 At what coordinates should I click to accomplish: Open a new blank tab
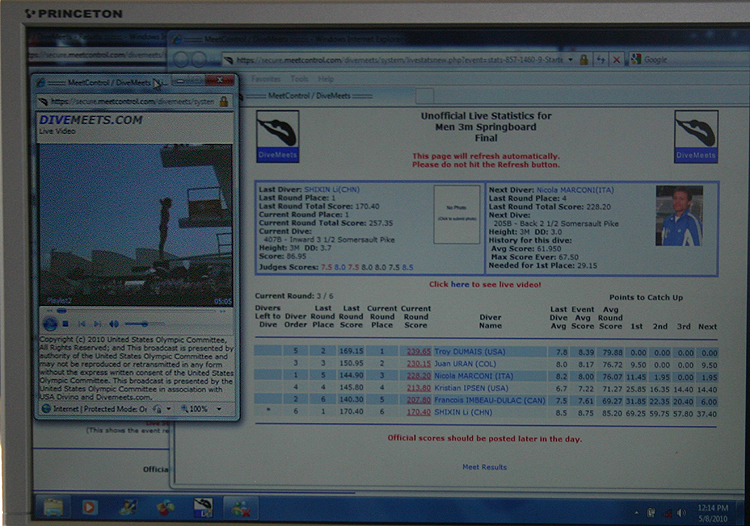(x=424, y=96)
